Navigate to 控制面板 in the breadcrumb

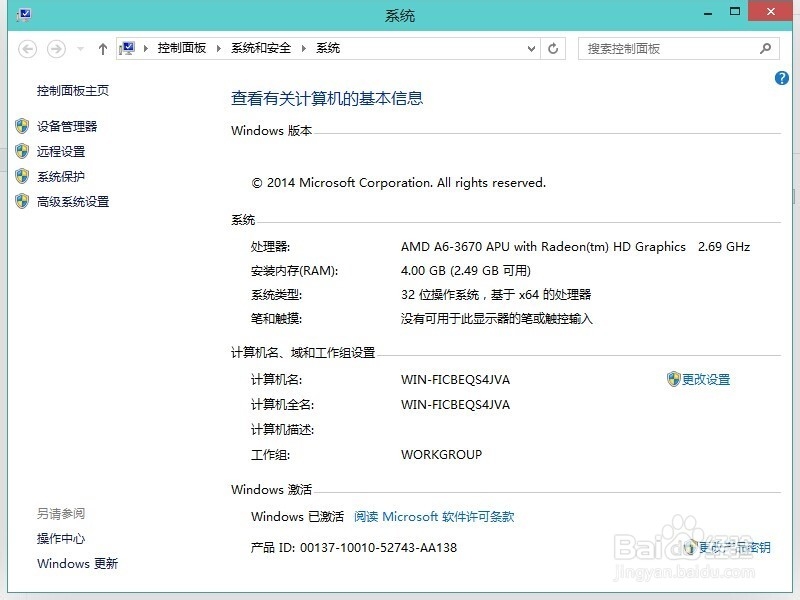coord(182,48)
